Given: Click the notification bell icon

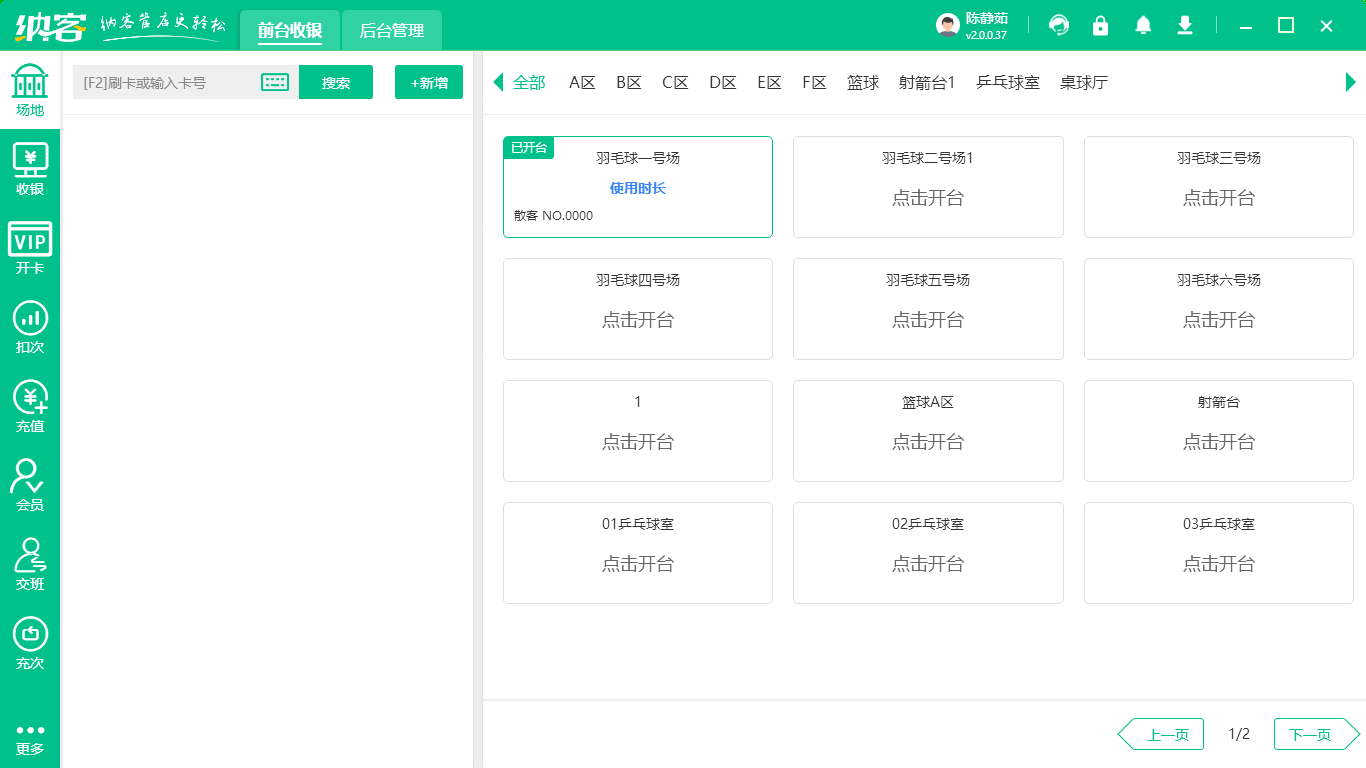Looking at the screenshot, I should 1142,25.
